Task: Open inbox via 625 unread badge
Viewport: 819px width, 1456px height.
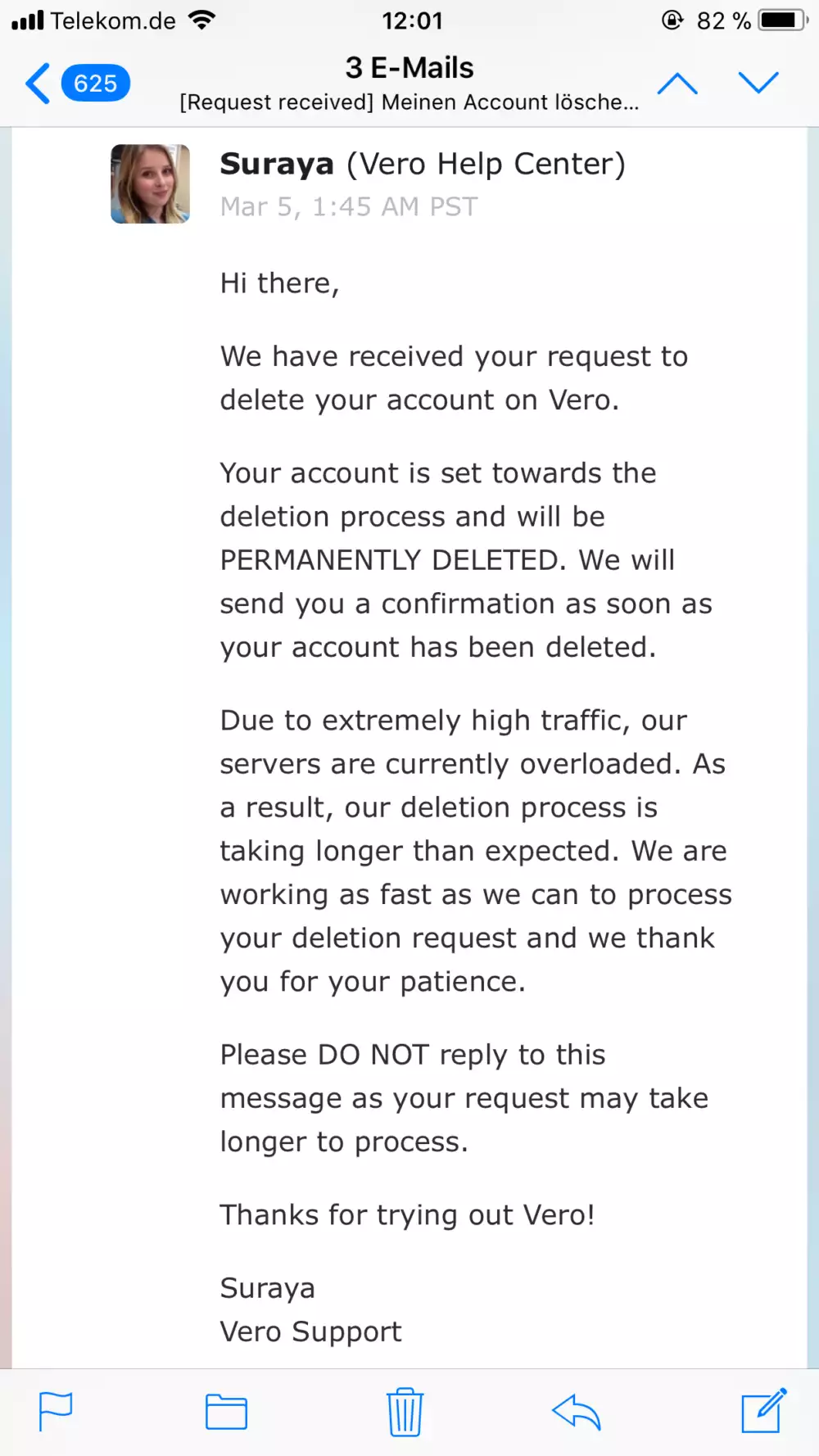Action: coord(95,84)
